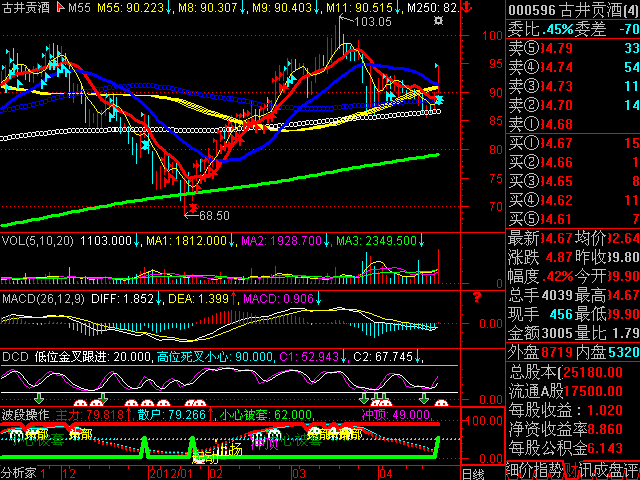Select the 买③ order row
Viewport: 640px width, 480px height.
point(573,181)
